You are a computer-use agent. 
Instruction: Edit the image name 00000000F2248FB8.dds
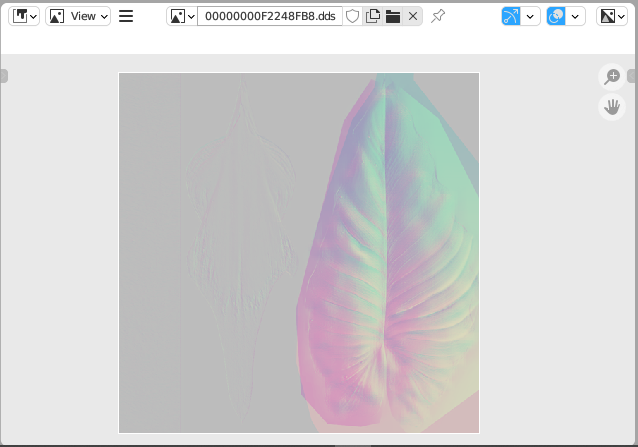point(270,16)
